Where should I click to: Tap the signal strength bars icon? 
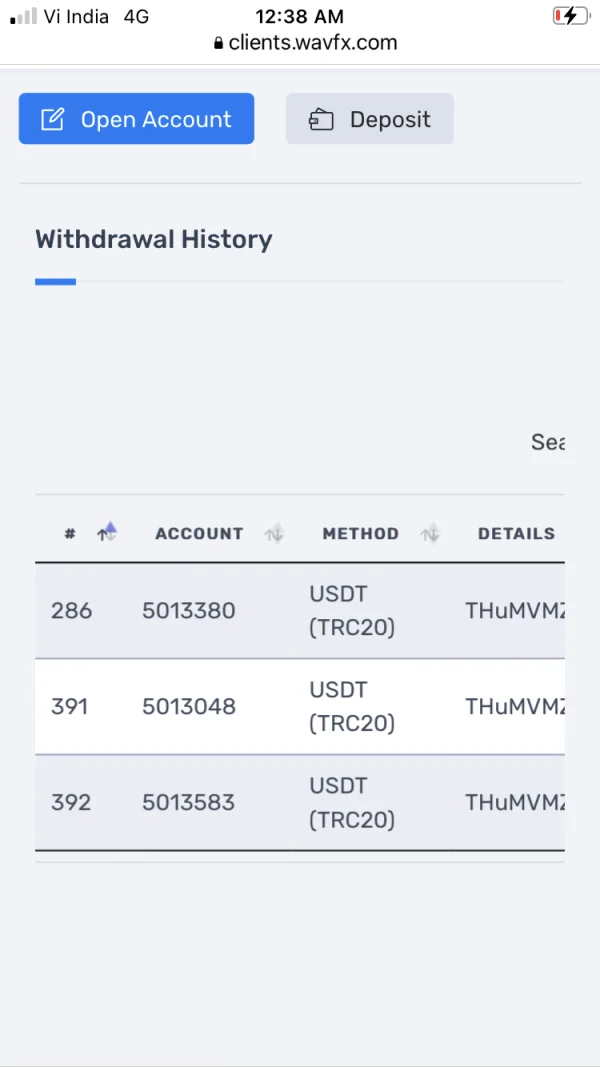point(23,17)
